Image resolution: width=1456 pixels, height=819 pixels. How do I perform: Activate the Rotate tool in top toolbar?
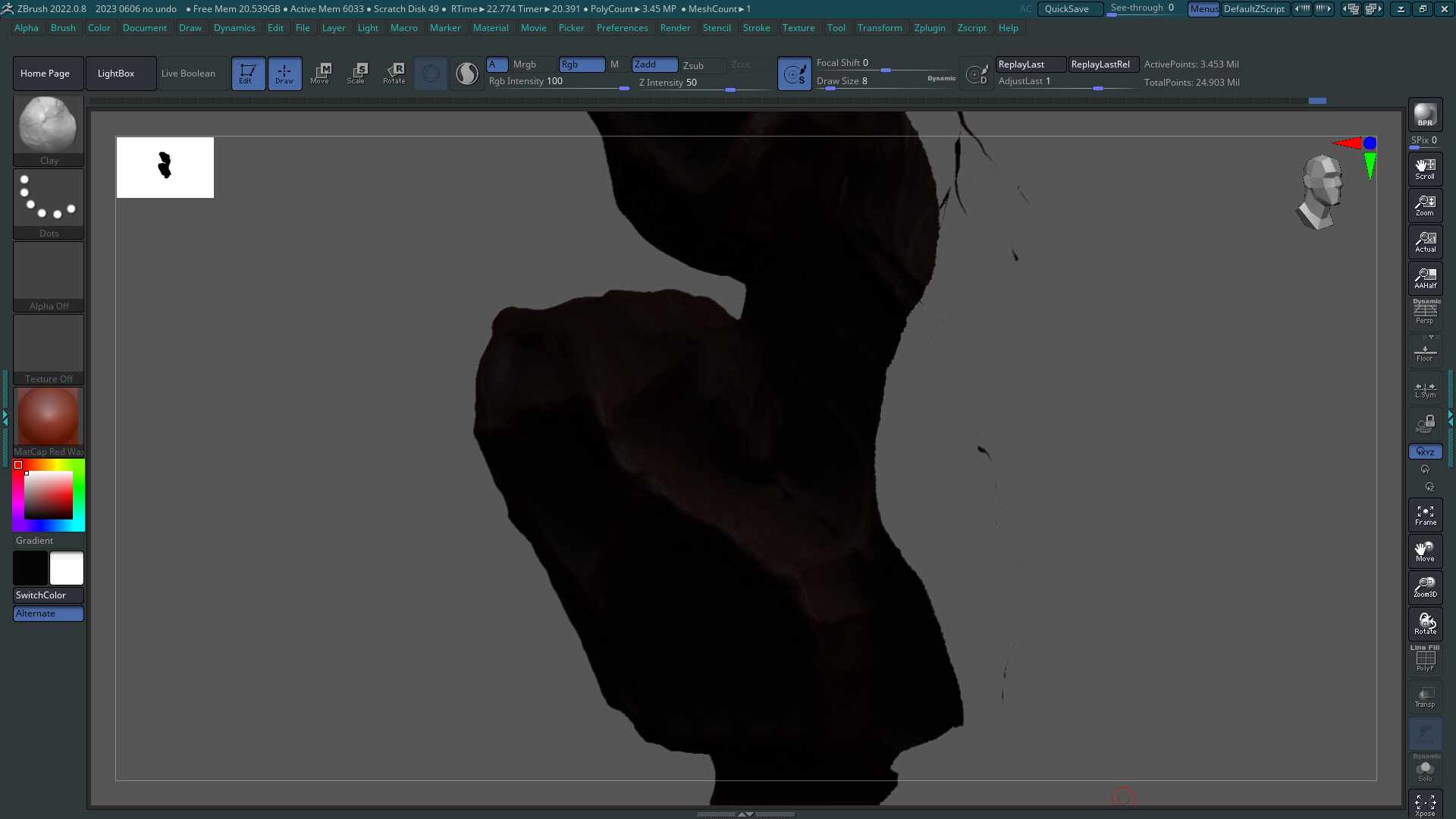click(x=394, y=73)
